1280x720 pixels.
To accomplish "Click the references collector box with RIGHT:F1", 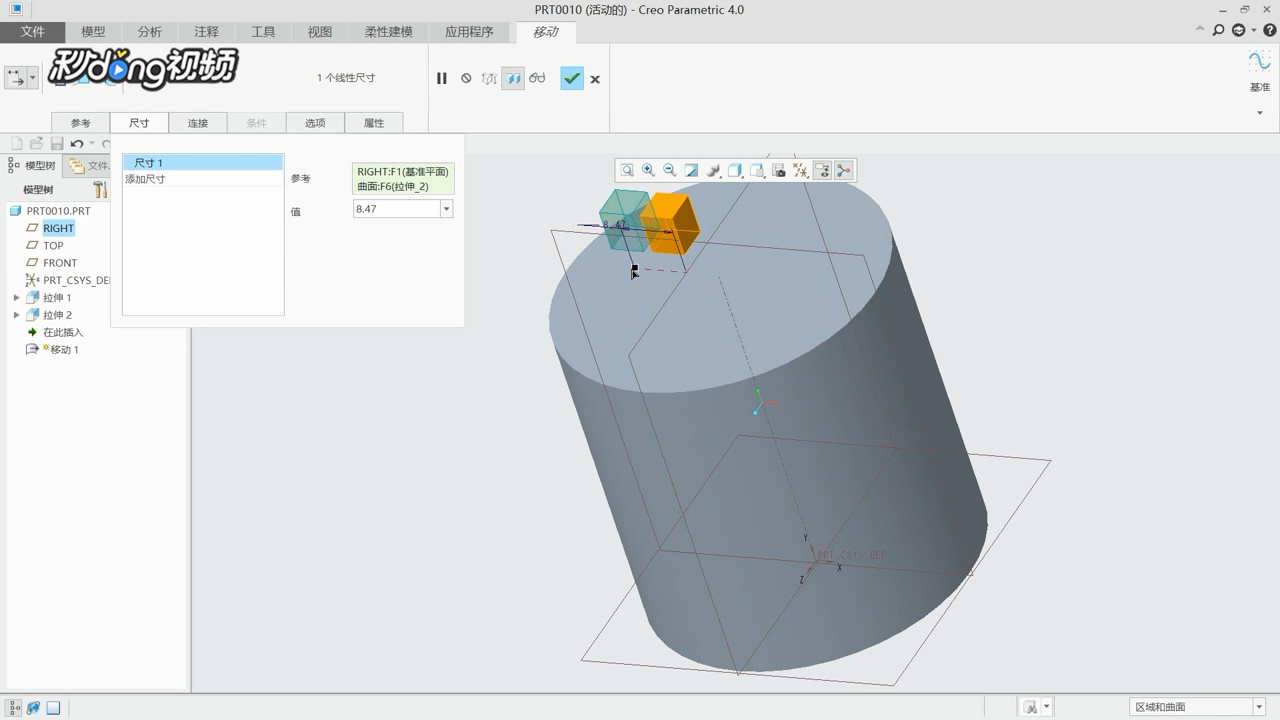I will 403,179.
